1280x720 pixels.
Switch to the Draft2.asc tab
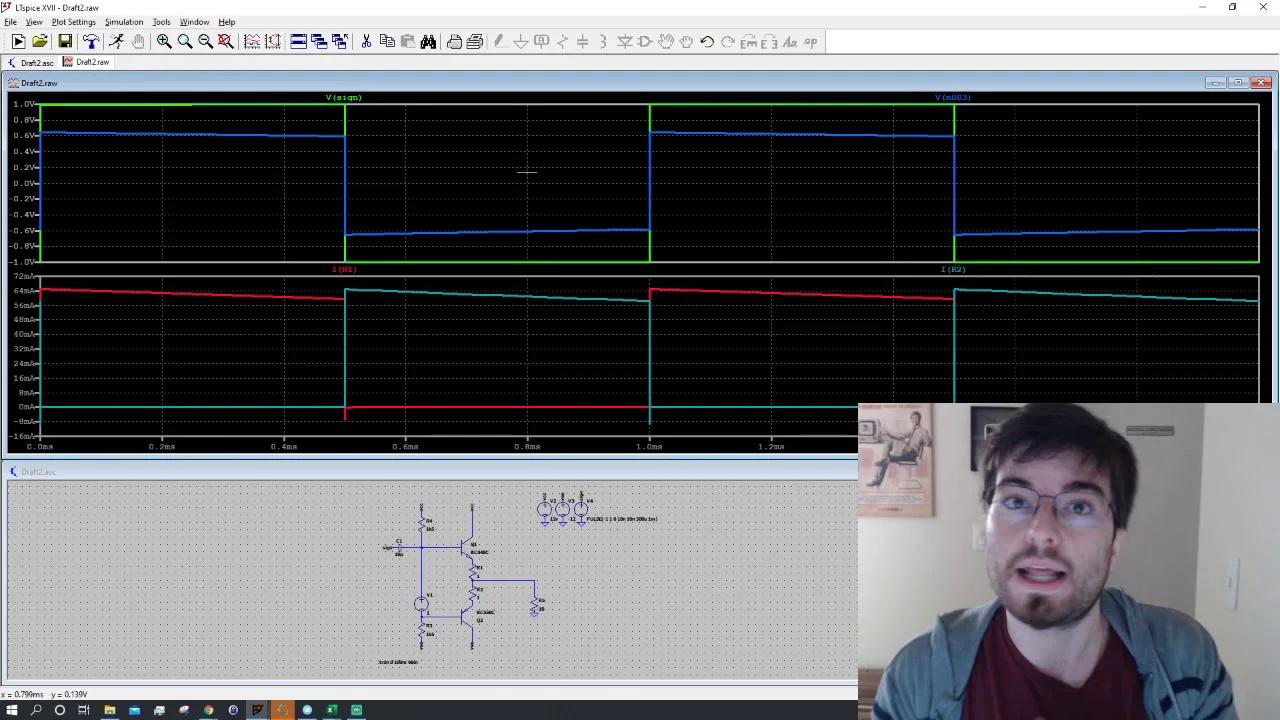[32, 62]
